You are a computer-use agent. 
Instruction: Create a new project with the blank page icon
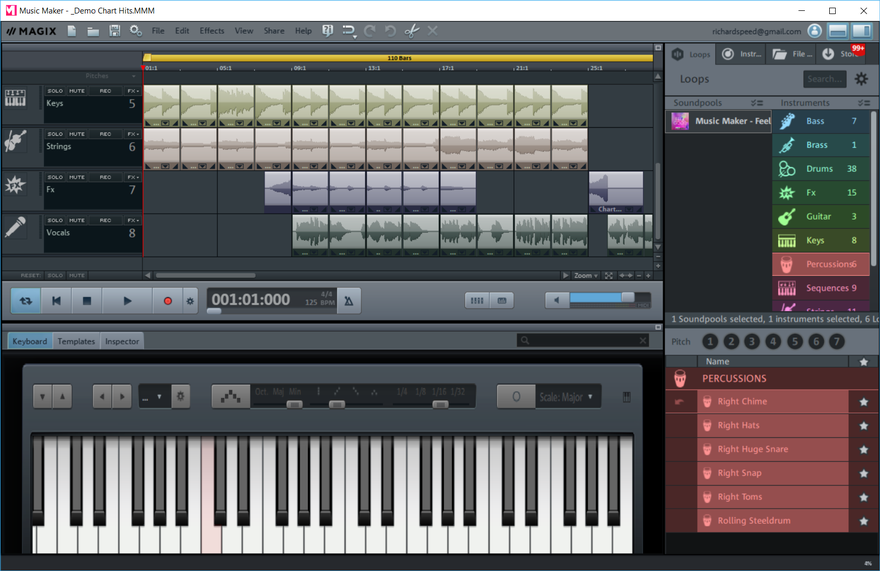(72, 31)
